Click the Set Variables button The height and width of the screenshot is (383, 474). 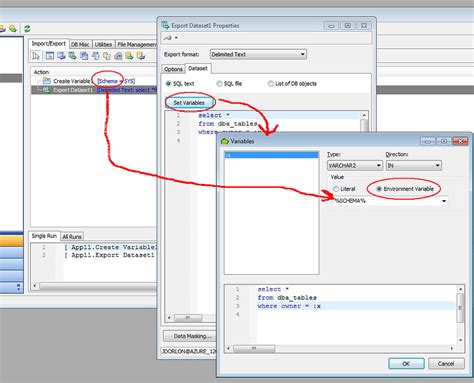tap(189, 103)
